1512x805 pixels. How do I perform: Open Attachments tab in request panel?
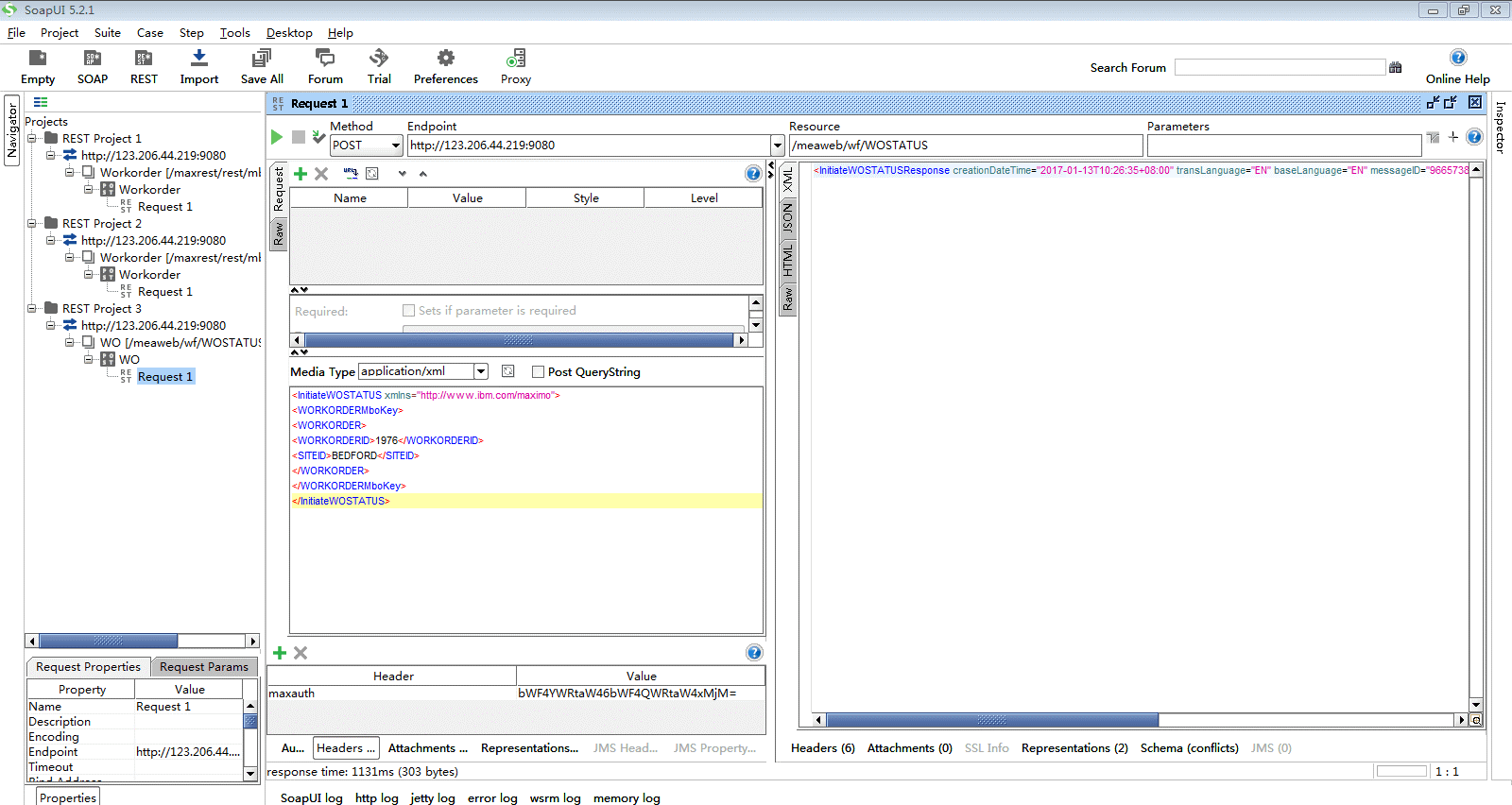point(427,748)
